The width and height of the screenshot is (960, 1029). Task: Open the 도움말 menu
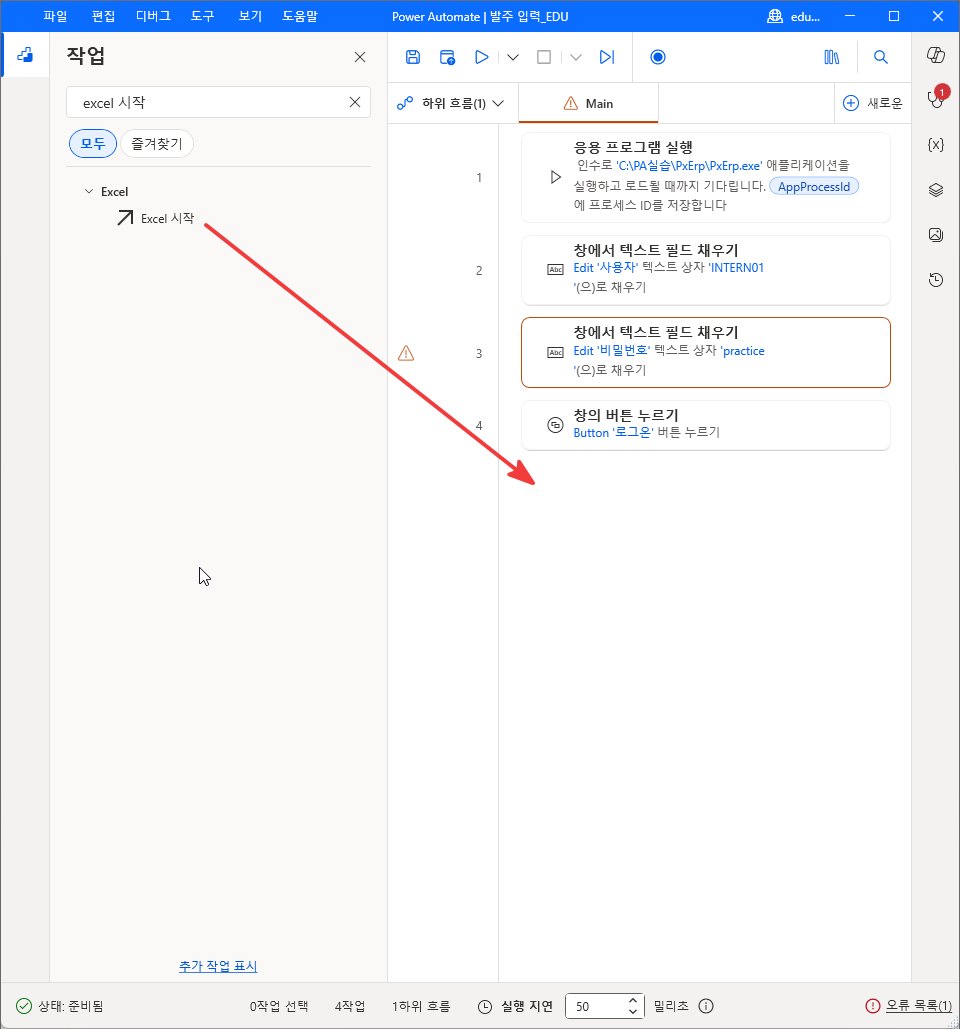click(300, 16)
